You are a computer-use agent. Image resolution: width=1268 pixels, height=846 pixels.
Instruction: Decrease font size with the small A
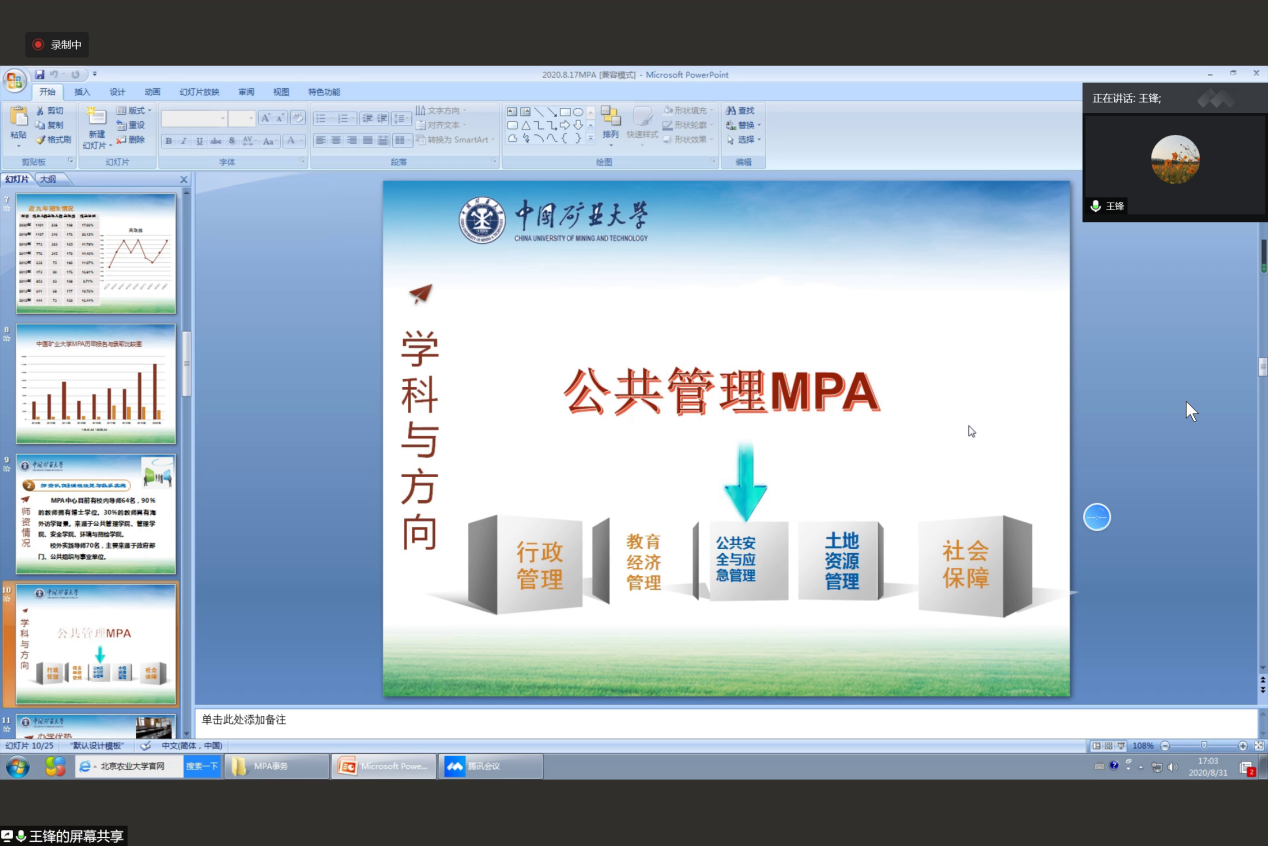coord(280,118)
